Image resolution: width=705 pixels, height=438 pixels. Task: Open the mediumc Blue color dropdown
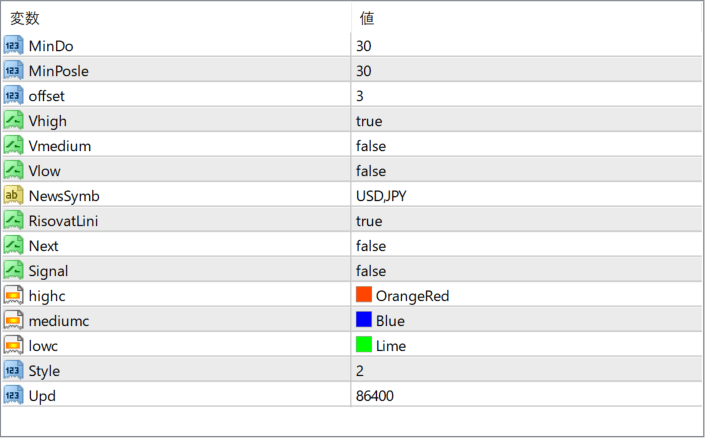(x=526, y=321)
